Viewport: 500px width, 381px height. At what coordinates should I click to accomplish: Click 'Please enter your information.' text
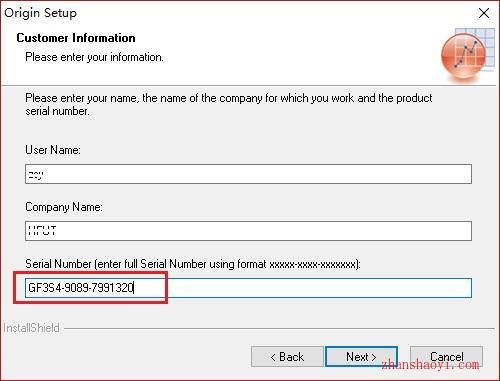point(94,57)
